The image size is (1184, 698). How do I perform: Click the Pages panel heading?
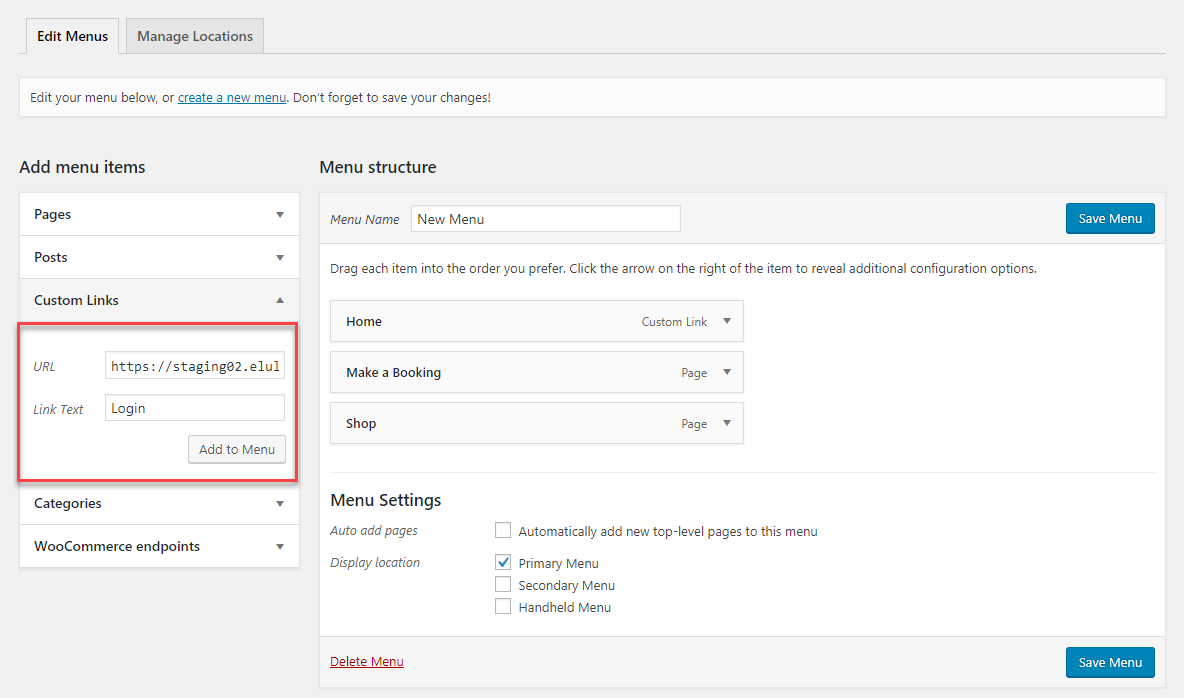(x=53, y=215)
